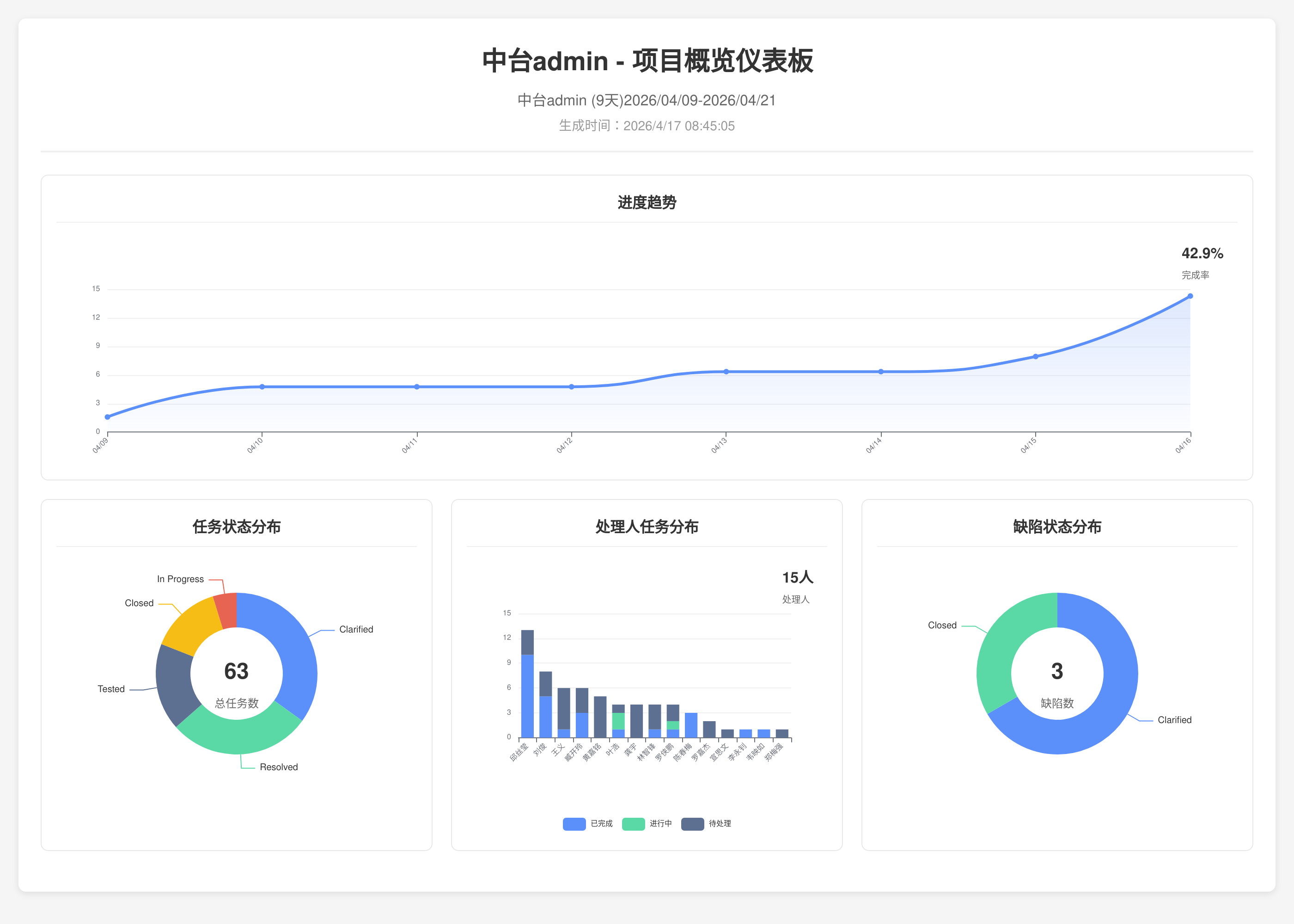Click the 04/16 data point on trend line
The width and height of the screenshot is (1294, 924).
(x=1190, y=296)
